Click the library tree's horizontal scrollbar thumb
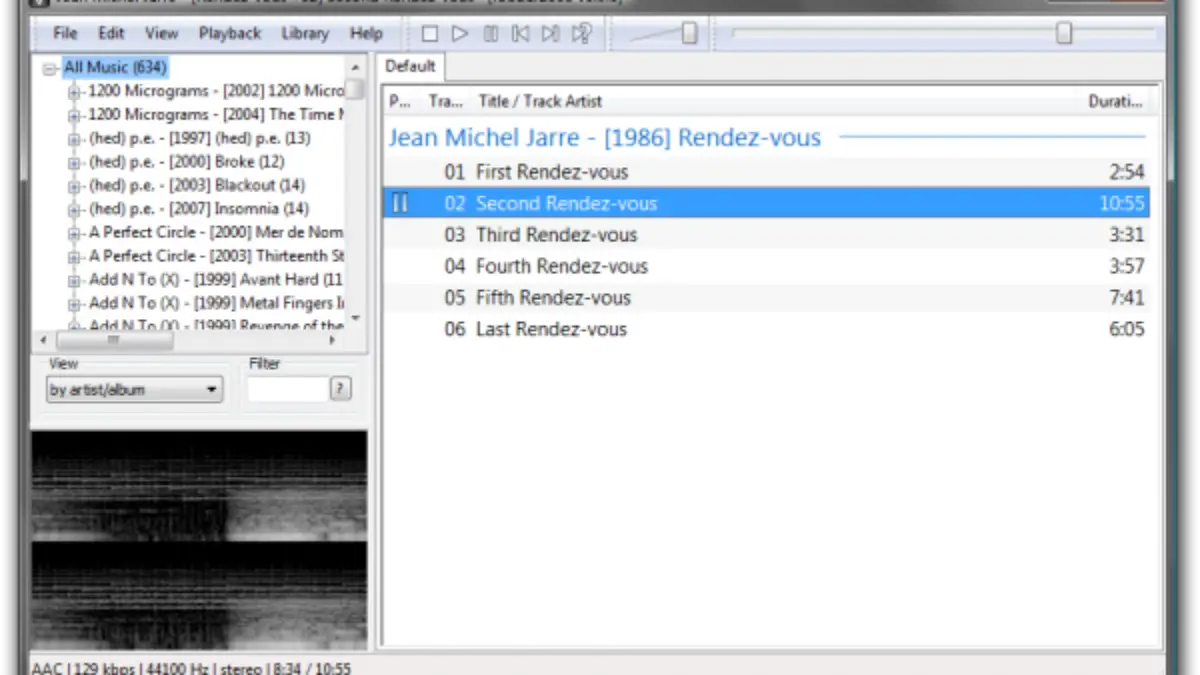The image size is (1200, 675). [114, 341]
